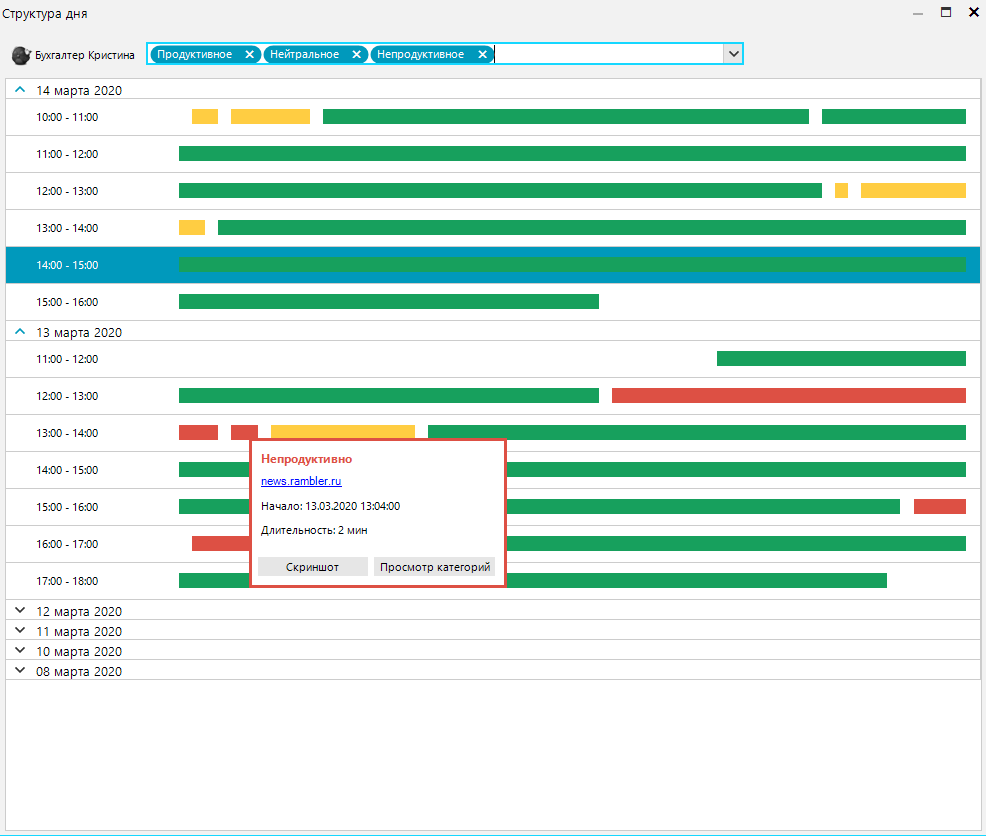Click the yellow neutral segment at 13:00 on 13 марта
This screenshot has height=837, width=986.
342,432
